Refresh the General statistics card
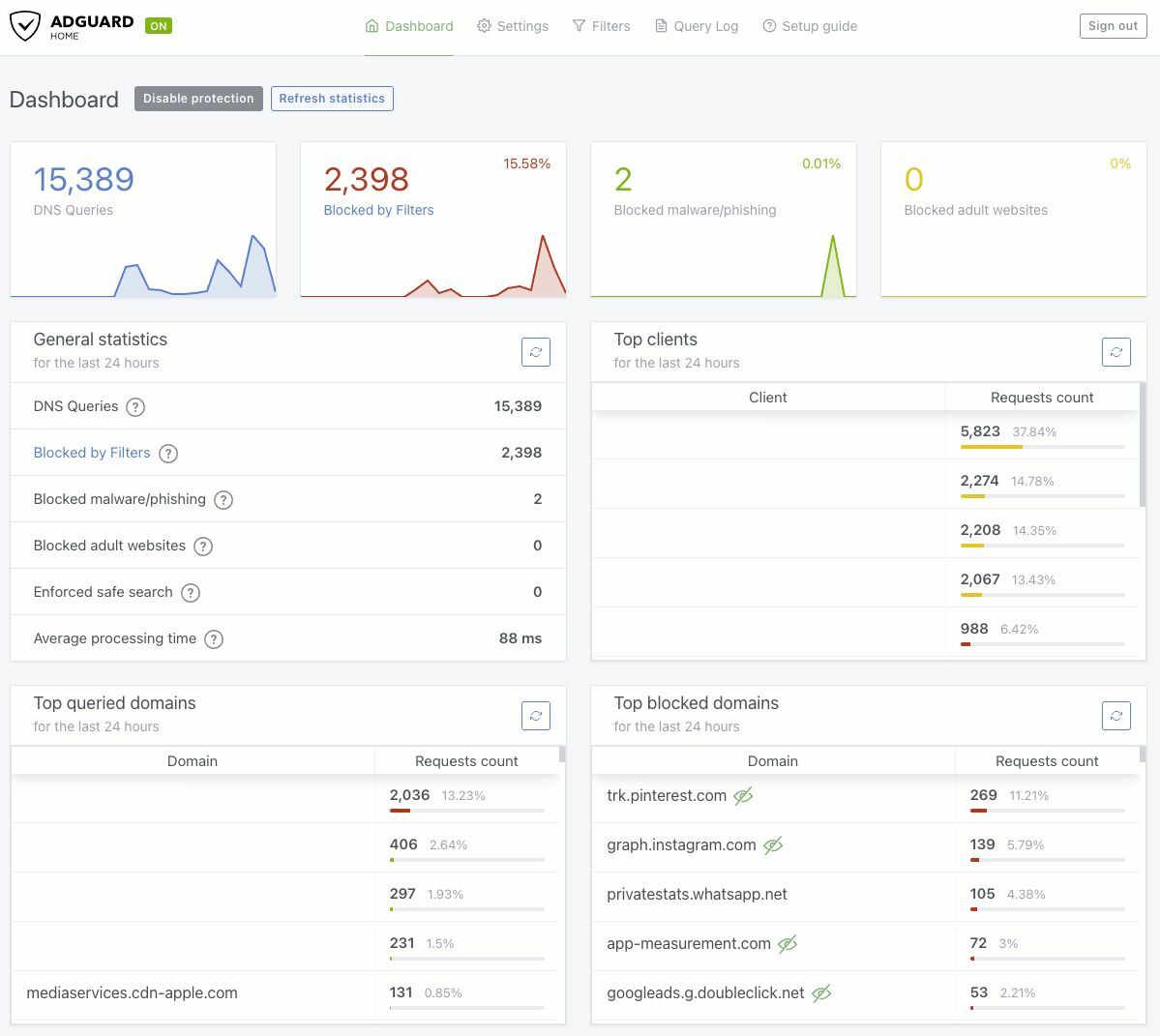The height and width of the screenshot is (1036, 1160). (536, 352)
